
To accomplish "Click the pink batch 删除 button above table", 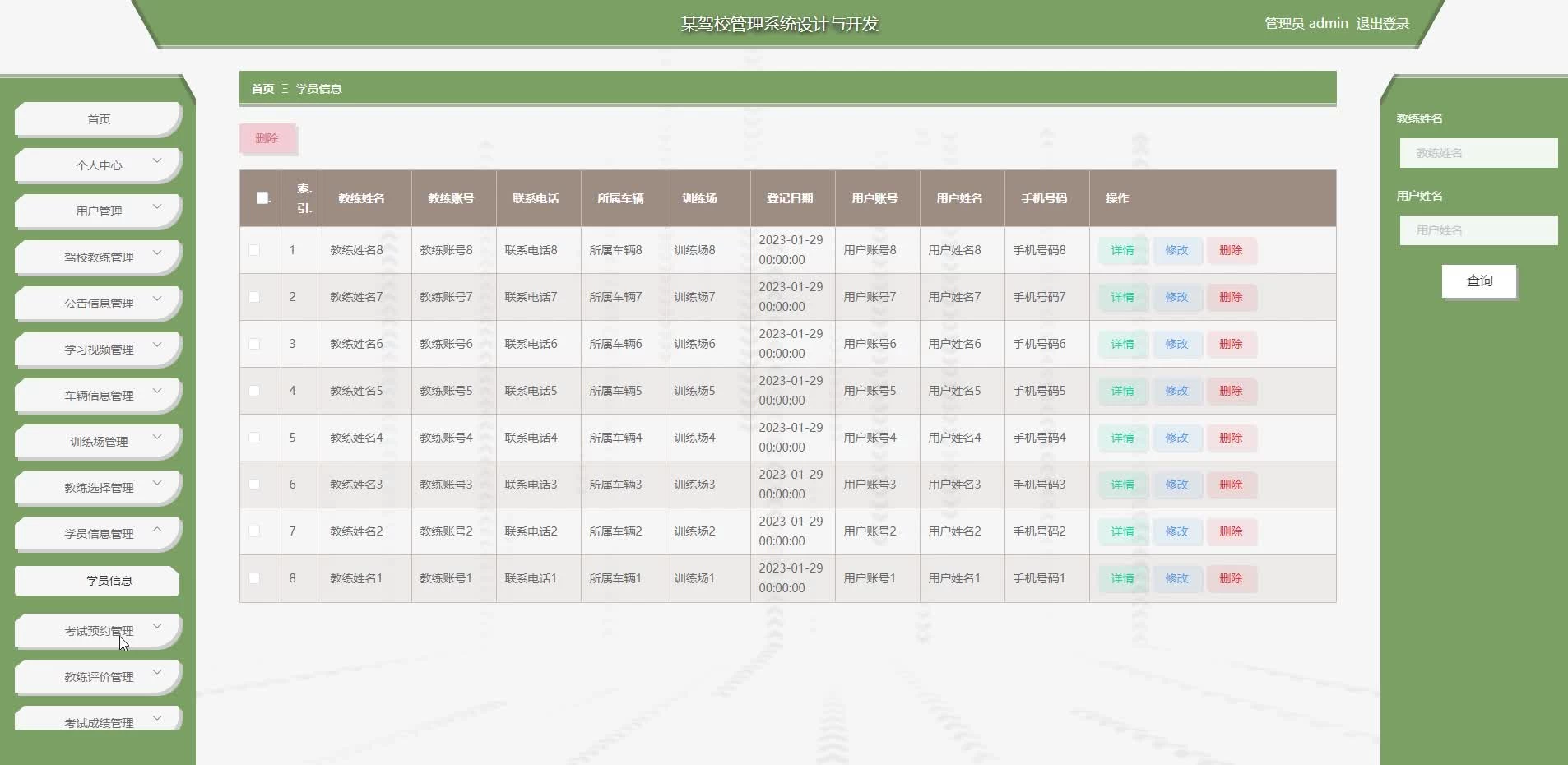I will 267,138.
